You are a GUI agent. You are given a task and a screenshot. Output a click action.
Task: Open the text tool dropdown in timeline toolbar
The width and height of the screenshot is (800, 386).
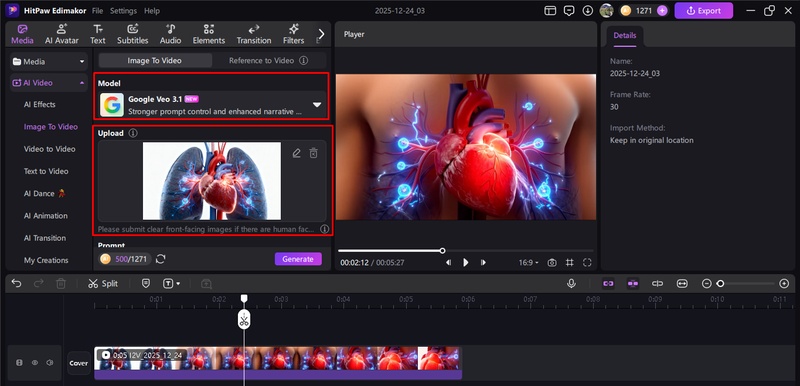coord(171,284)
